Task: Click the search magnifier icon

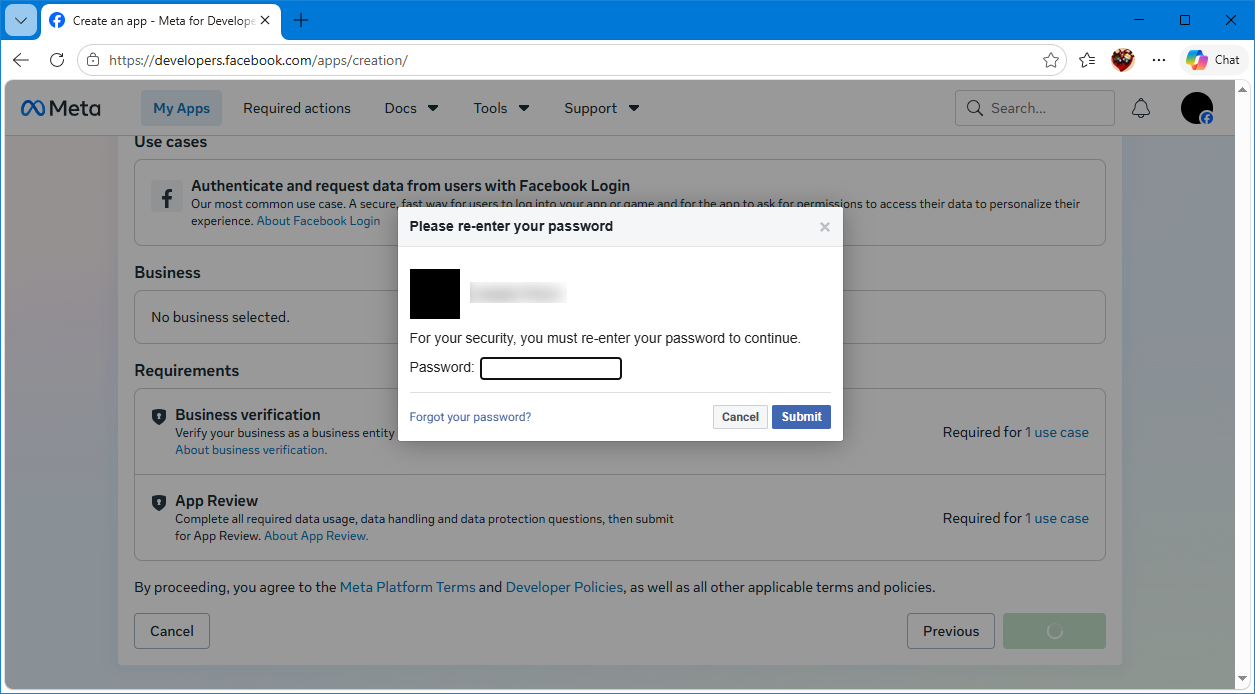Action: click(975, 108)
